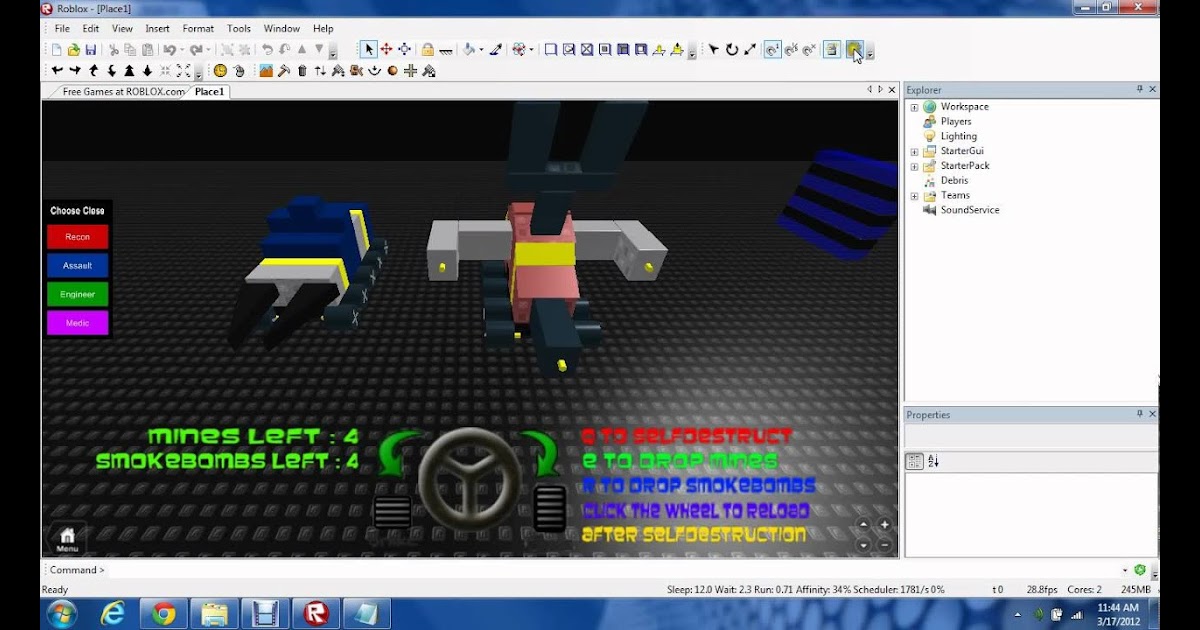Open the Tools menu
The width and height of the screenshot is (1200, 630).
[239, 29]
